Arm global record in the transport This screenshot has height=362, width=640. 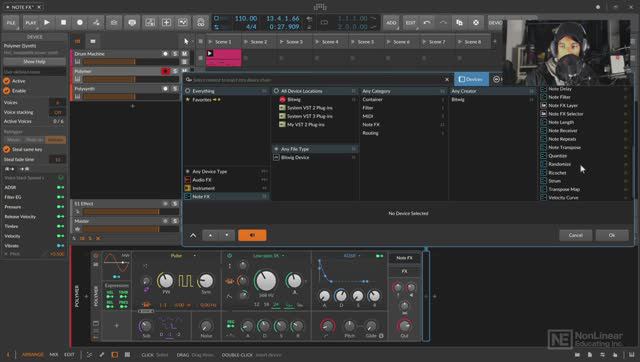(80, 22)
